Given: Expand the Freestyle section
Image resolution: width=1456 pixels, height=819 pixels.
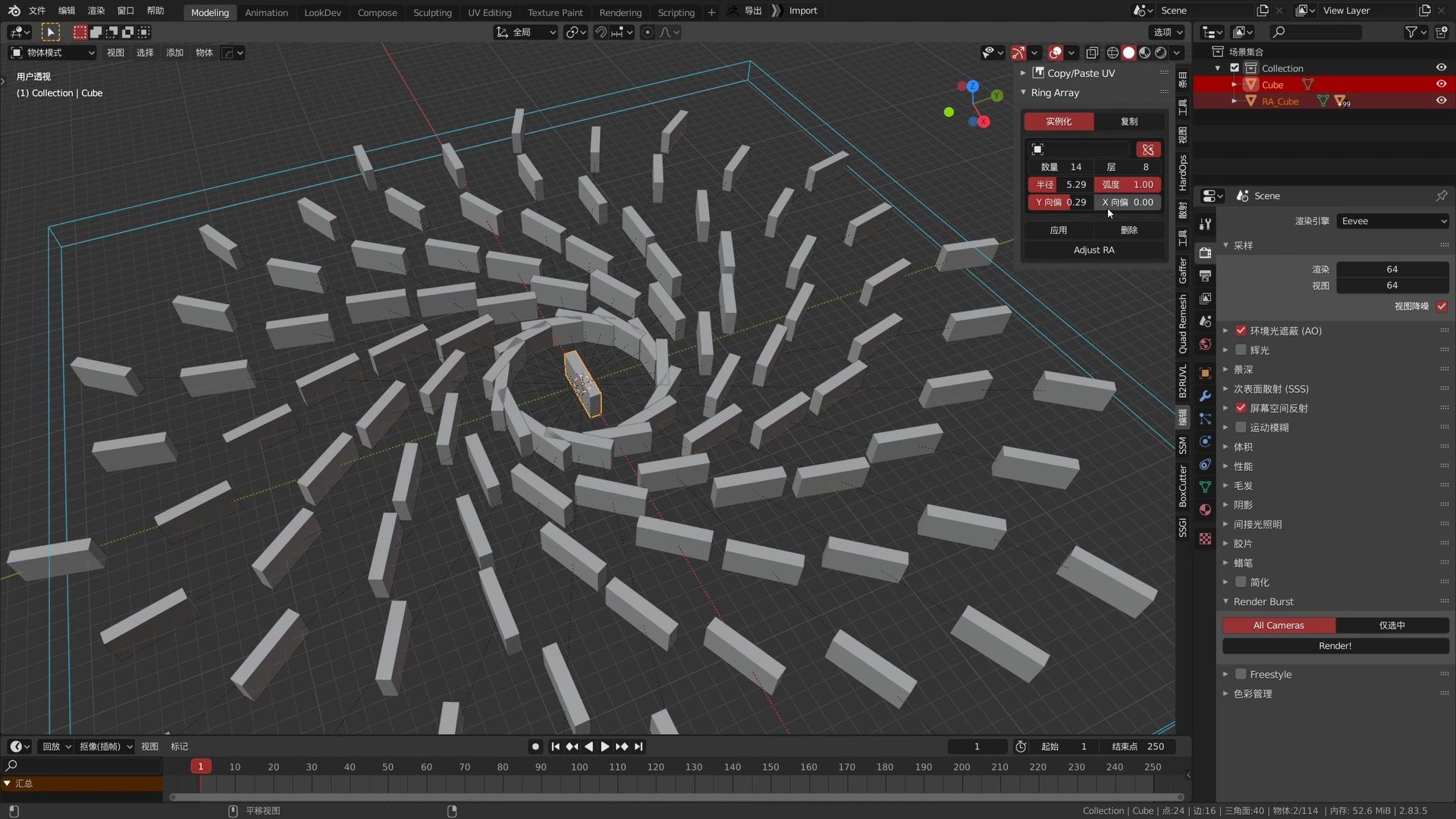Looking at the screenshot, I should (1226, 673).
